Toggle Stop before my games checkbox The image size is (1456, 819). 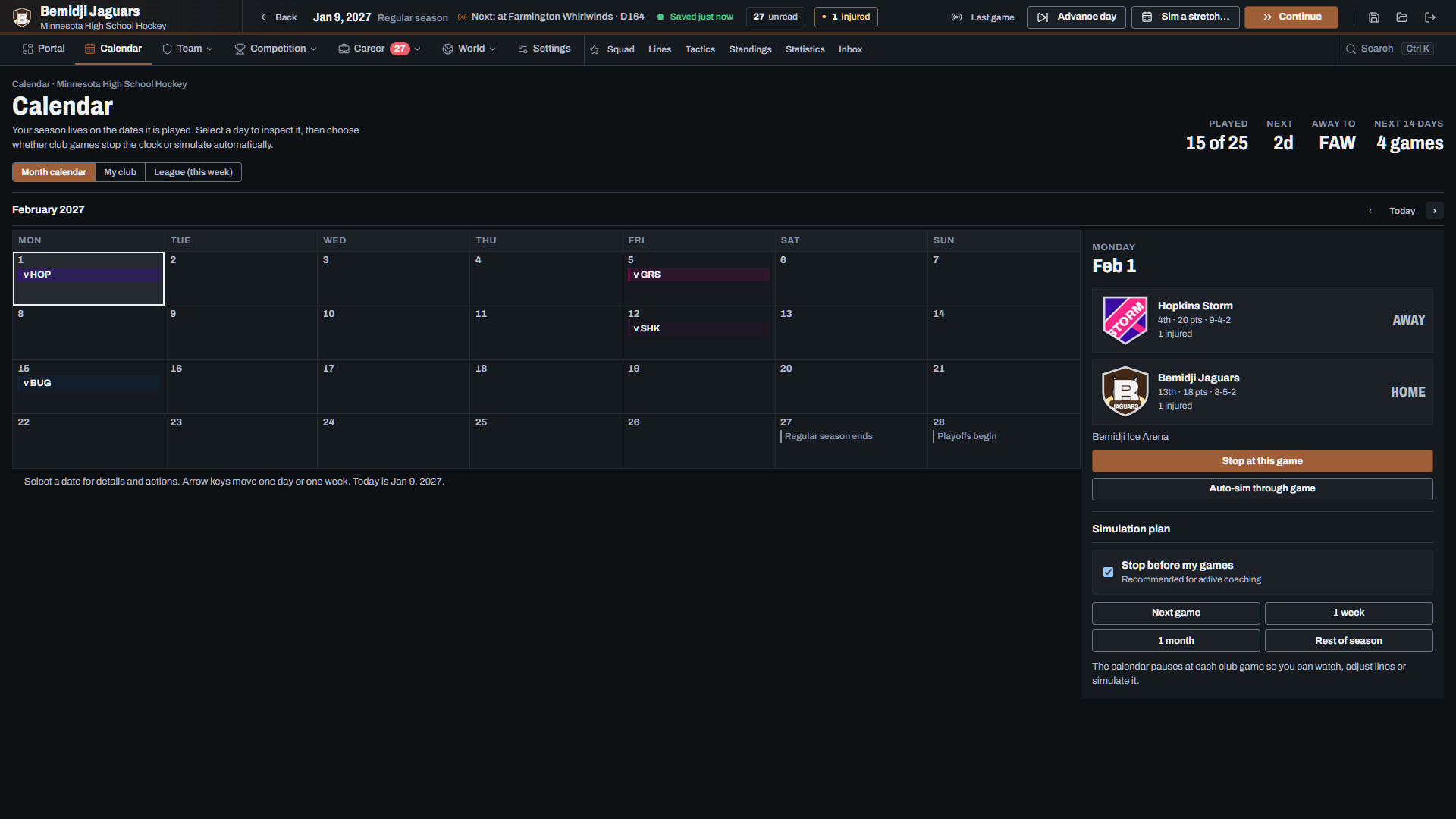pos(1108,572)
